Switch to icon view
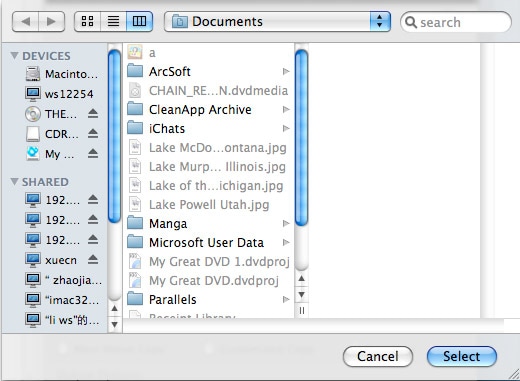520x381 pixels. click(87, 22)
